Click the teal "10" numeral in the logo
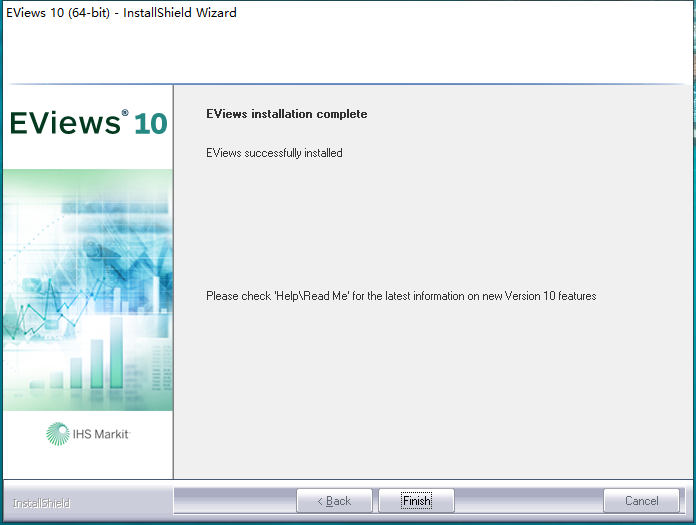Image resolution: width=696 pixels, height=525 pixels. pos(150,124)
